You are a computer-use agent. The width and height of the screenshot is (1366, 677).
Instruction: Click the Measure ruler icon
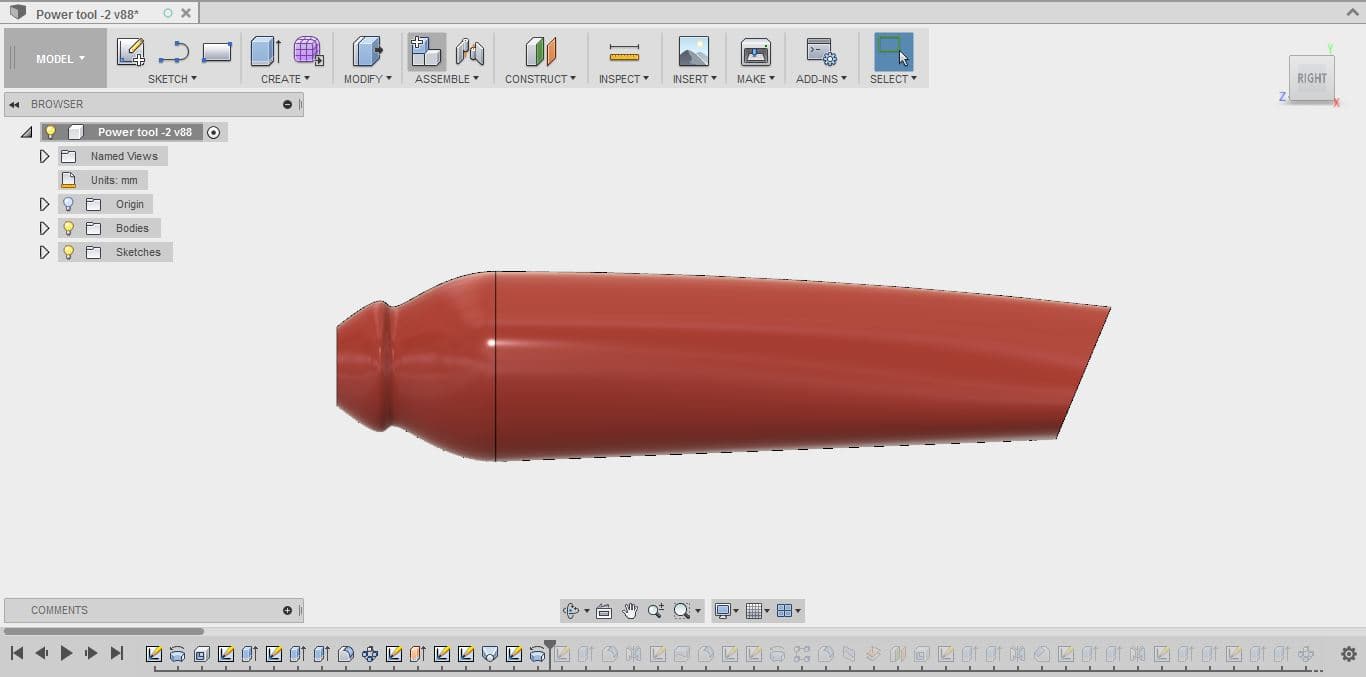point(624,52)
